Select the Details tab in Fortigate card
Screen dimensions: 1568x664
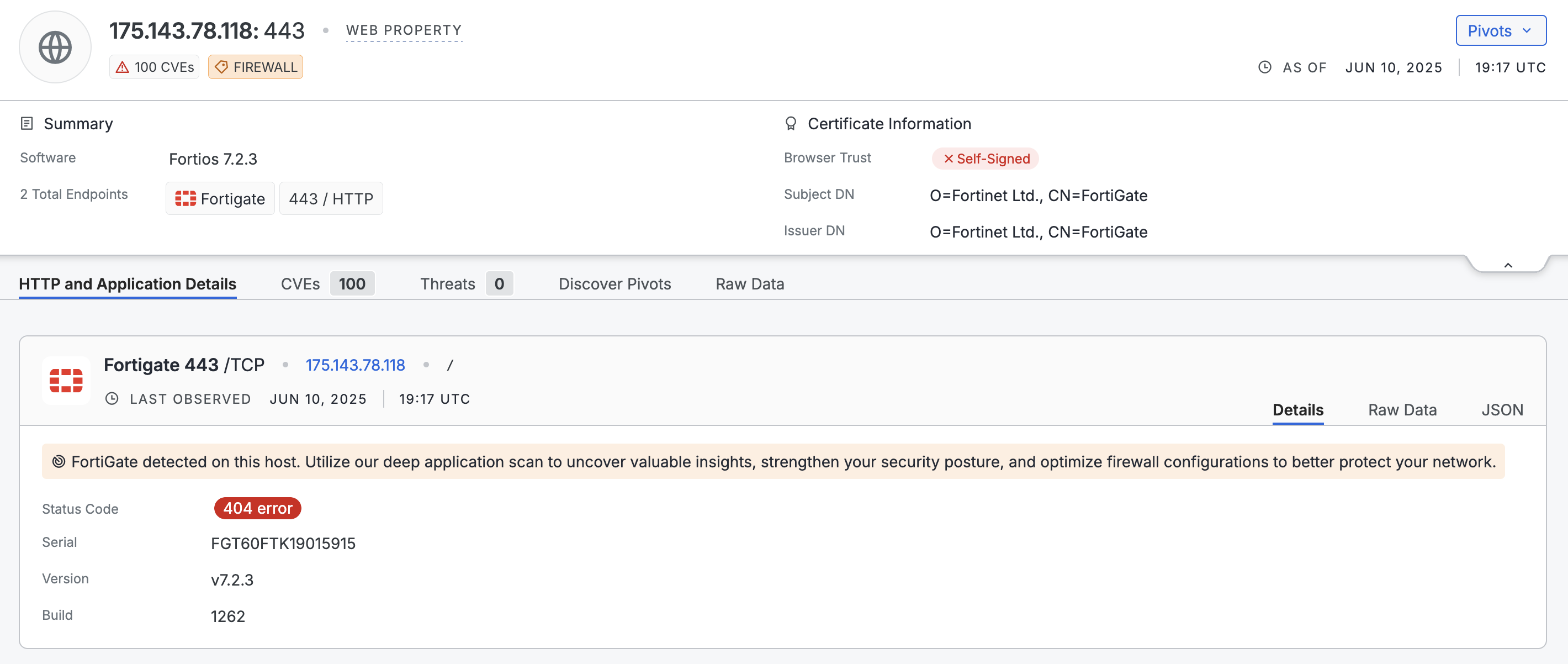pyautogui.click(x=1297, y=410)
